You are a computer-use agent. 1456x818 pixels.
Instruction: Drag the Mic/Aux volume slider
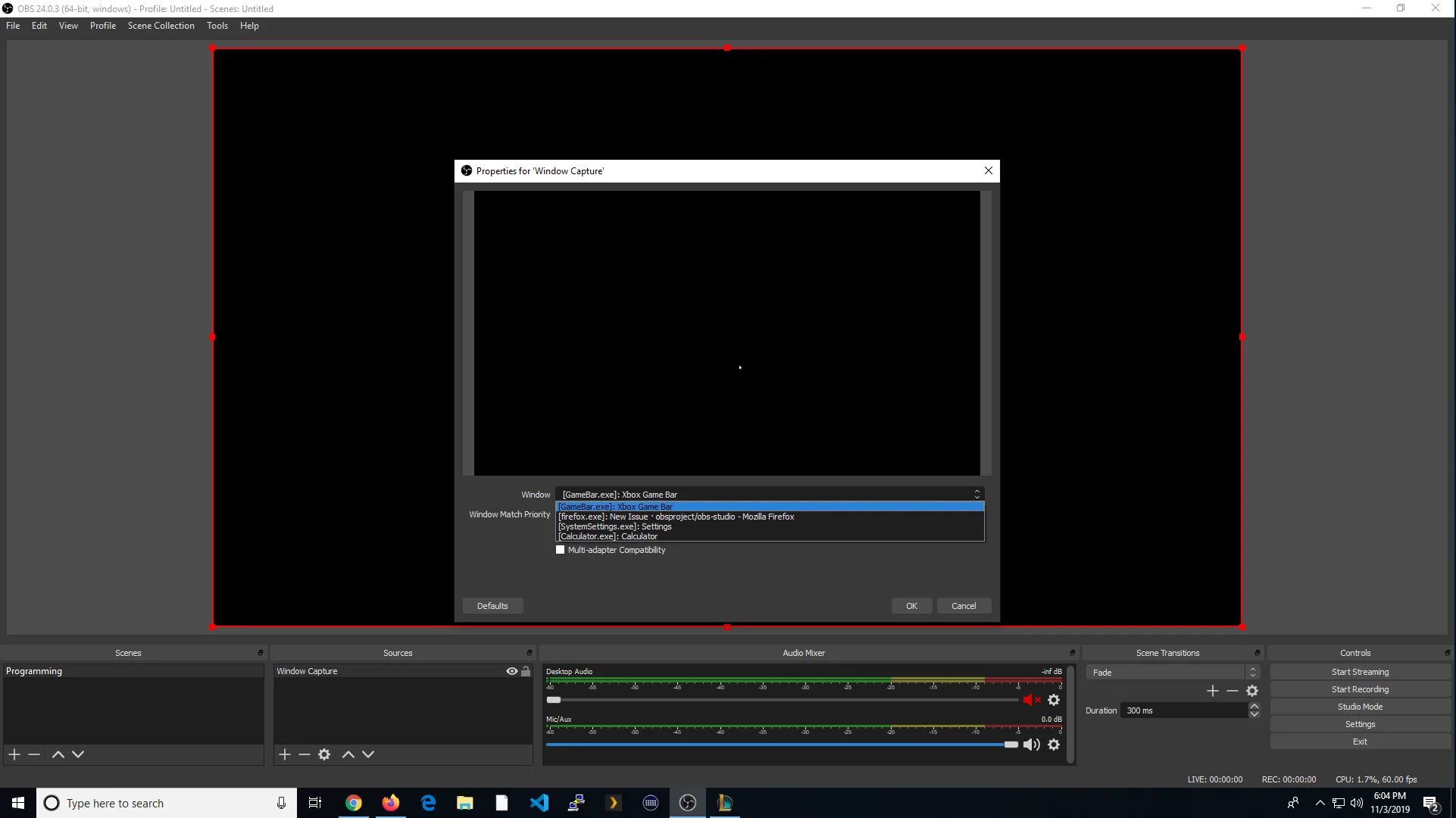point(1009,744)
